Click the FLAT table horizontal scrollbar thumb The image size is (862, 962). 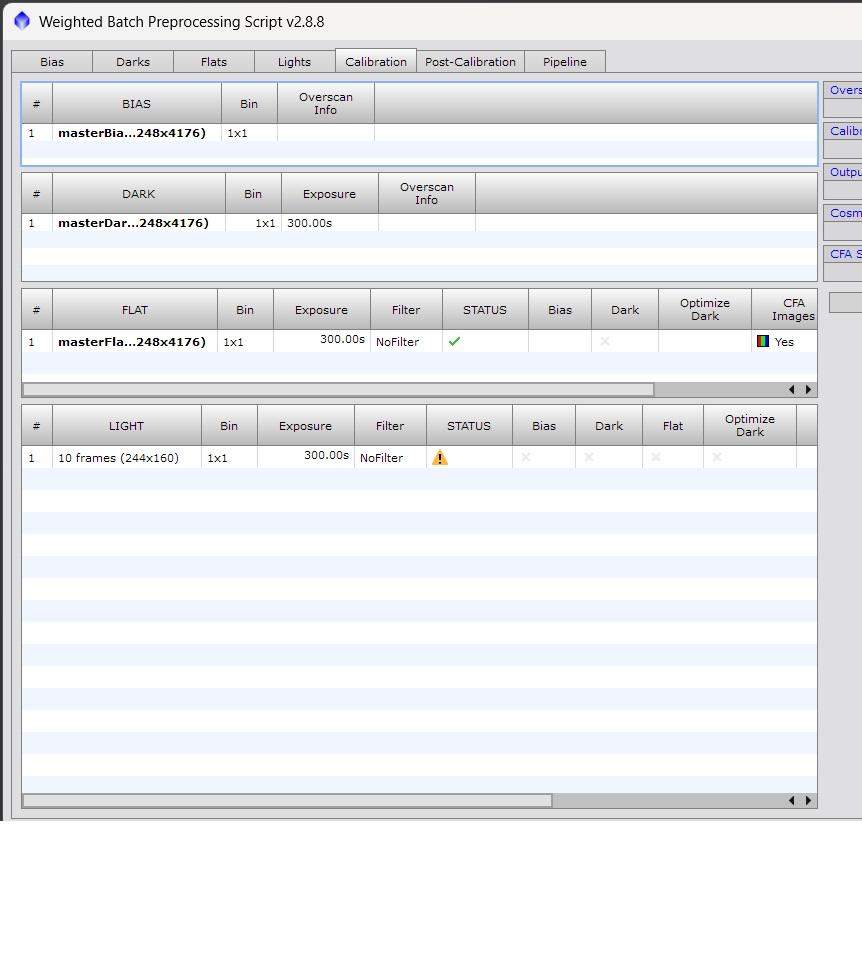[x=339, y=389]
